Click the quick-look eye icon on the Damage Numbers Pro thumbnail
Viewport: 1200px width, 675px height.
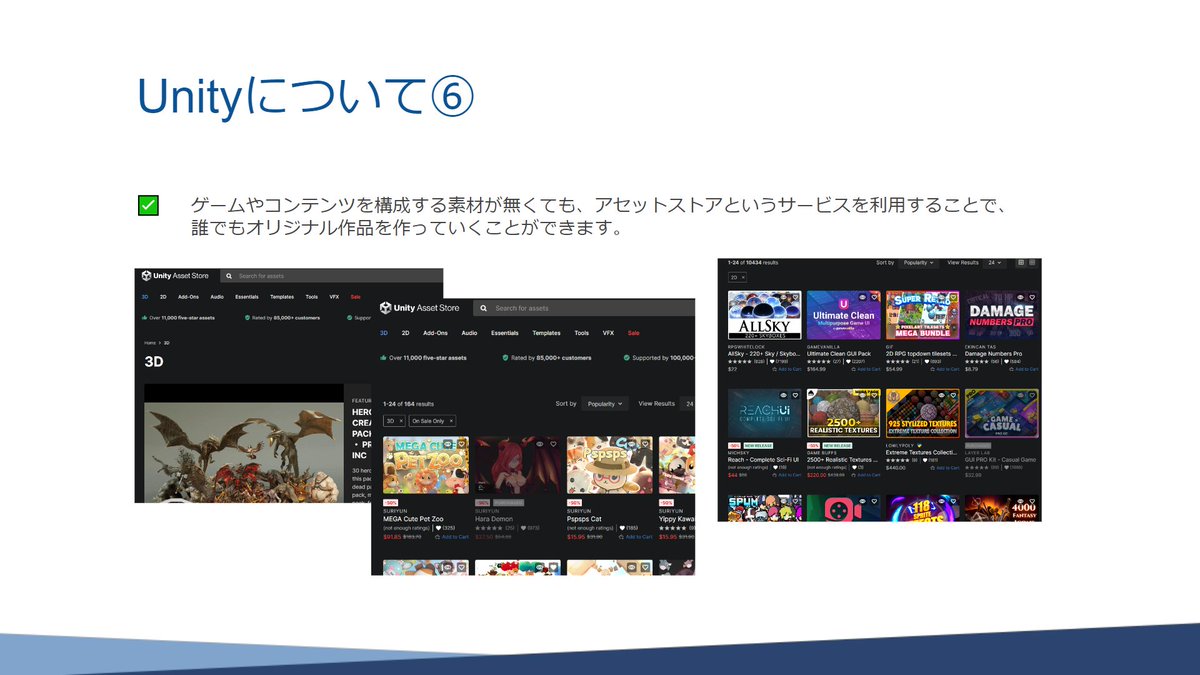point(1020,297)
